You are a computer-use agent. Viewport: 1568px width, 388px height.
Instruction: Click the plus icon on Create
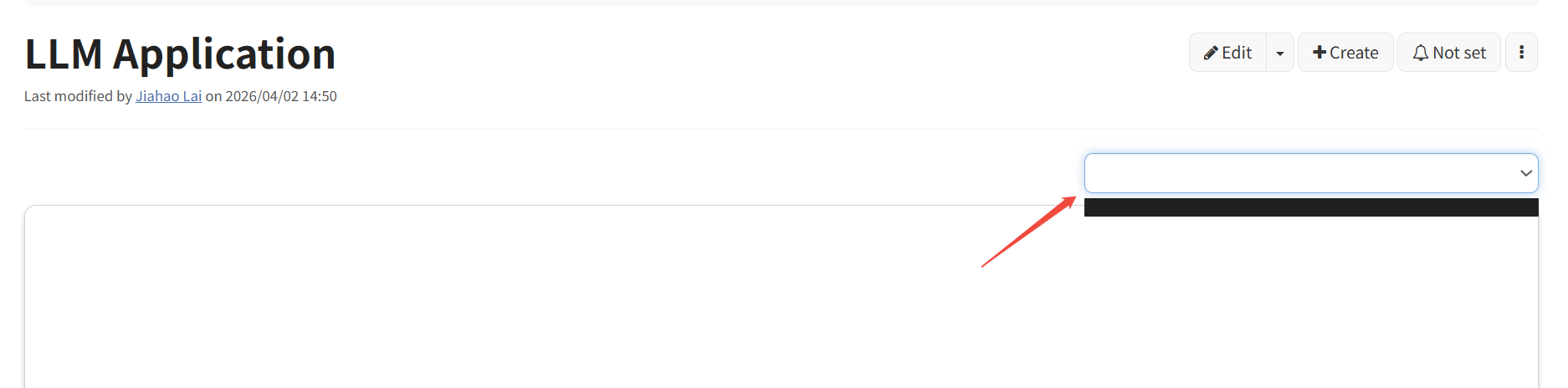pos(1319,53)
